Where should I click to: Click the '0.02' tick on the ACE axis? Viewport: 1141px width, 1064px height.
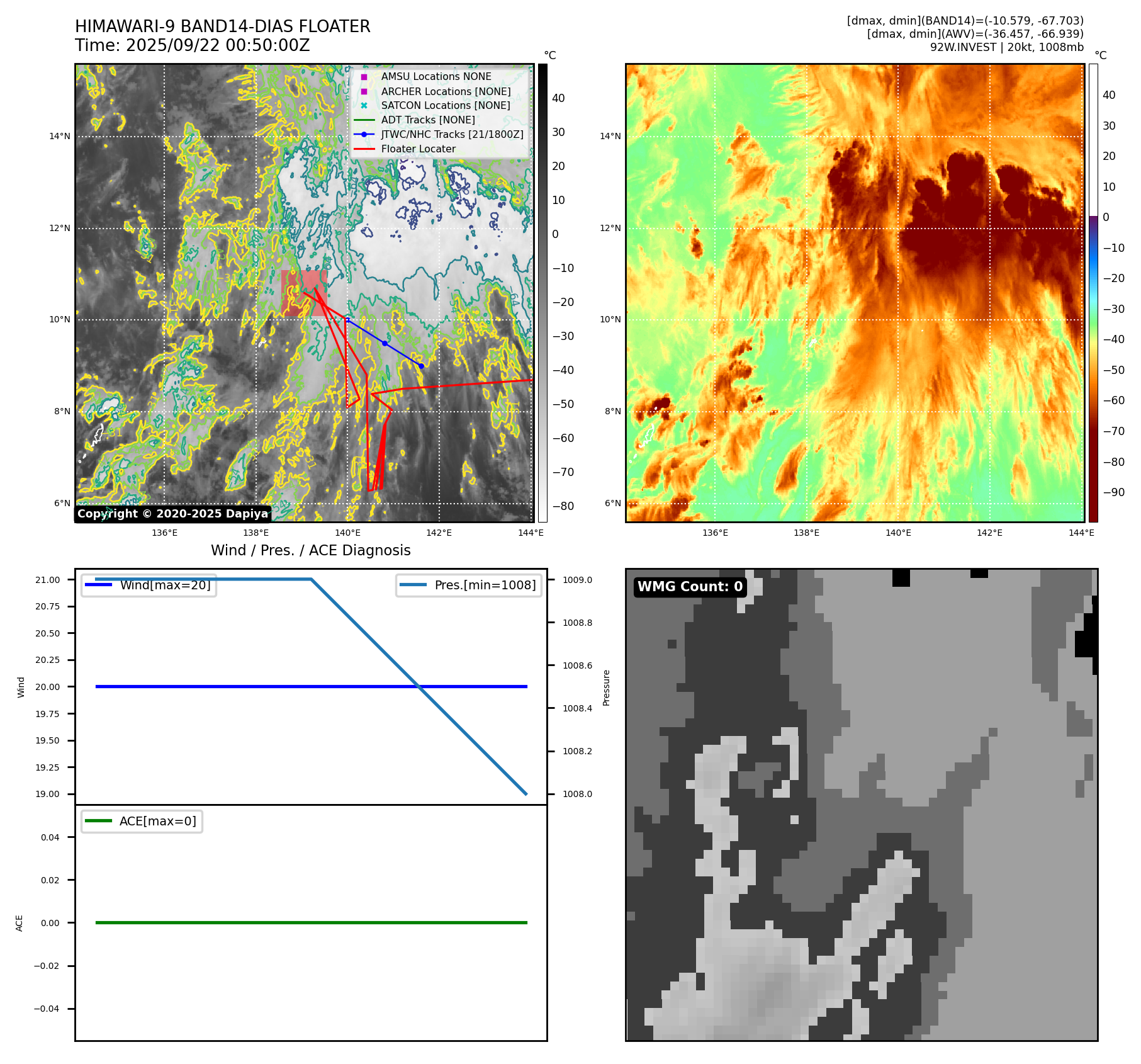(x=50, y=880)
